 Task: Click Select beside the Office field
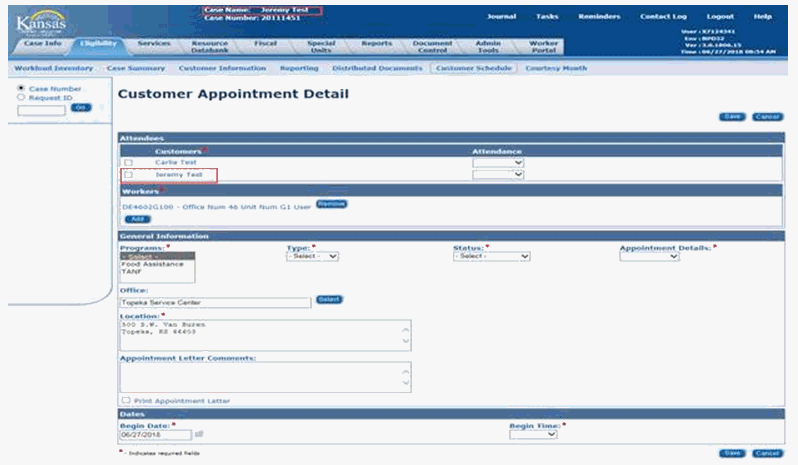coord(329,299)
